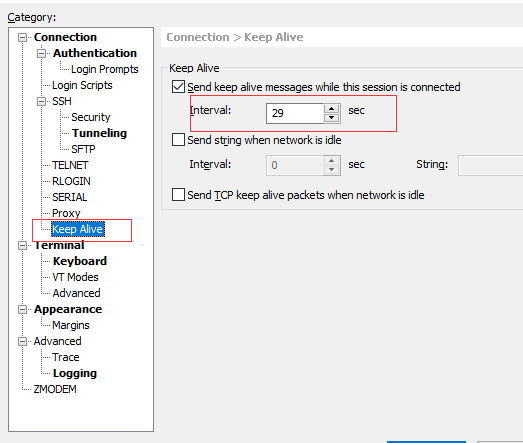This screenshot has height=443, width=523.
Task: Open the Security item under SSH
Action: click(91, 117)
